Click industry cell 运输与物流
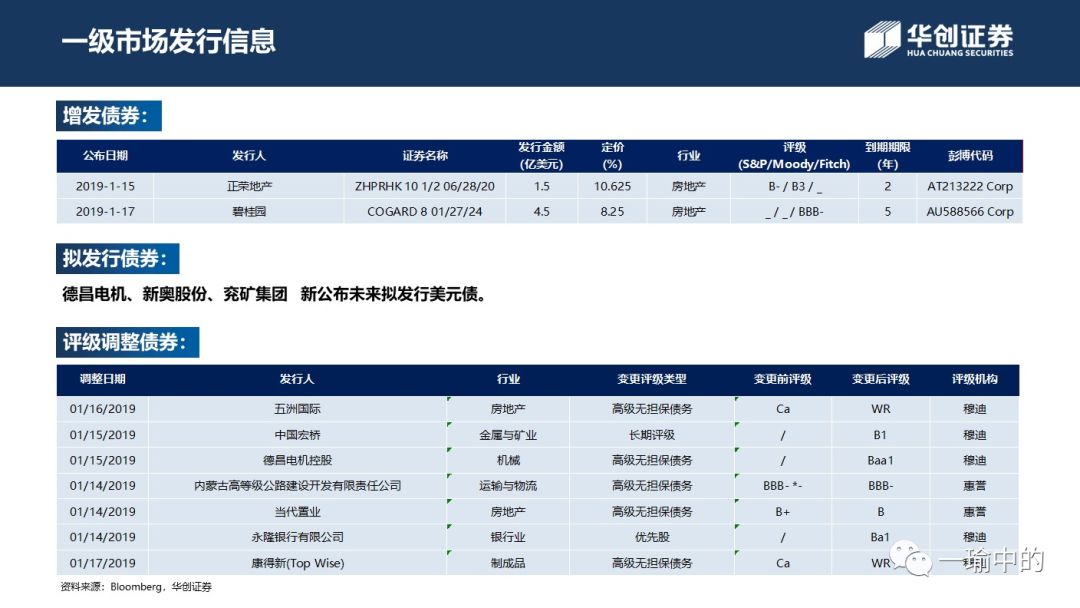Image resolution: width=1080 pixels, height=608 pixels. tap(508, 485)
